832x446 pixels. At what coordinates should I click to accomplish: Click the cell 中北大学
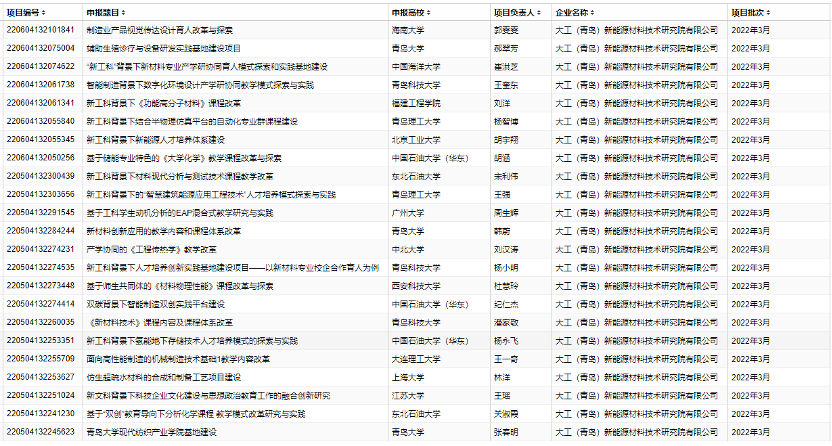click(408, 249)
